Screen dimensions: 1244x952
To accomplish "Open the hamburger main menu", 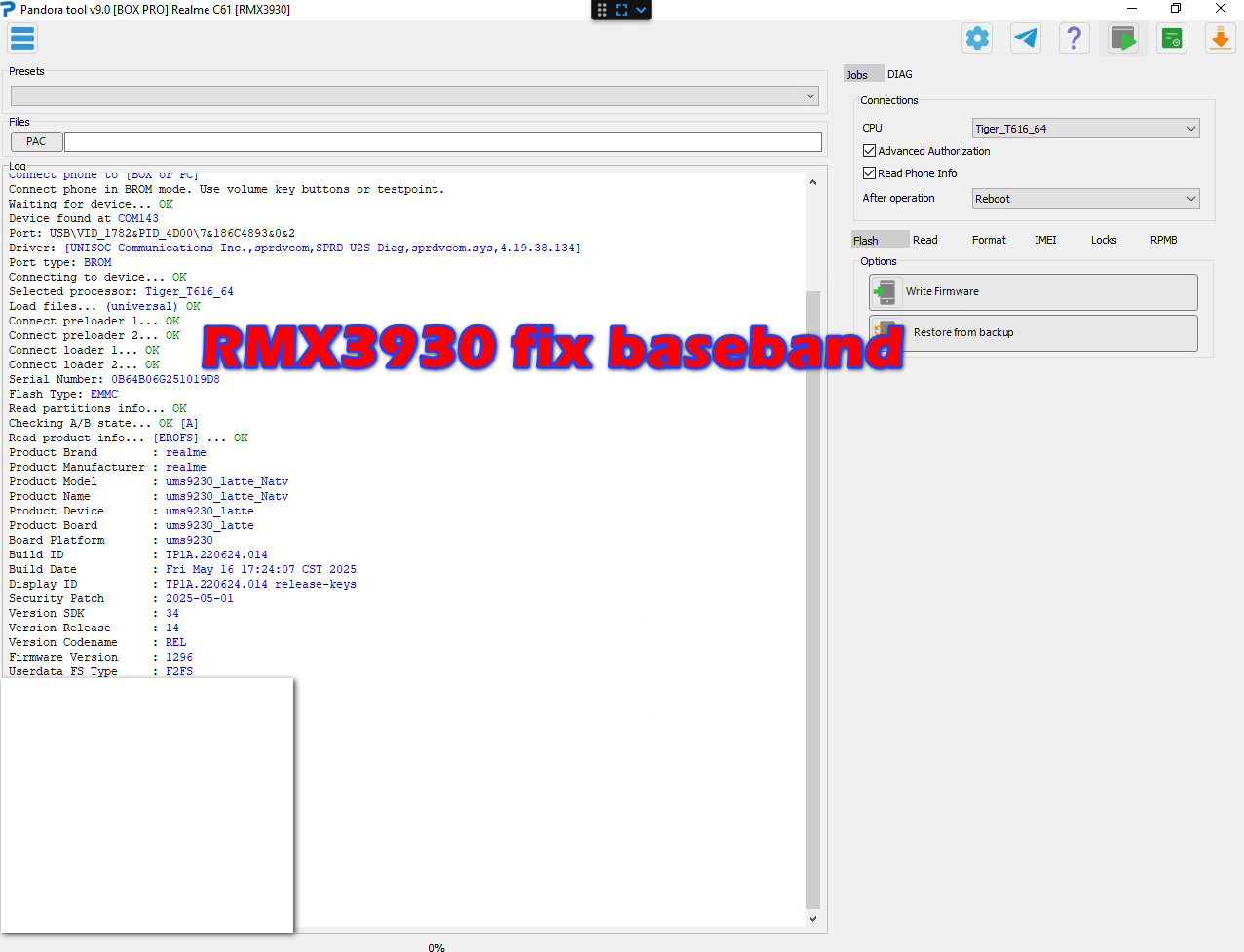I will (x=22, y=38).
